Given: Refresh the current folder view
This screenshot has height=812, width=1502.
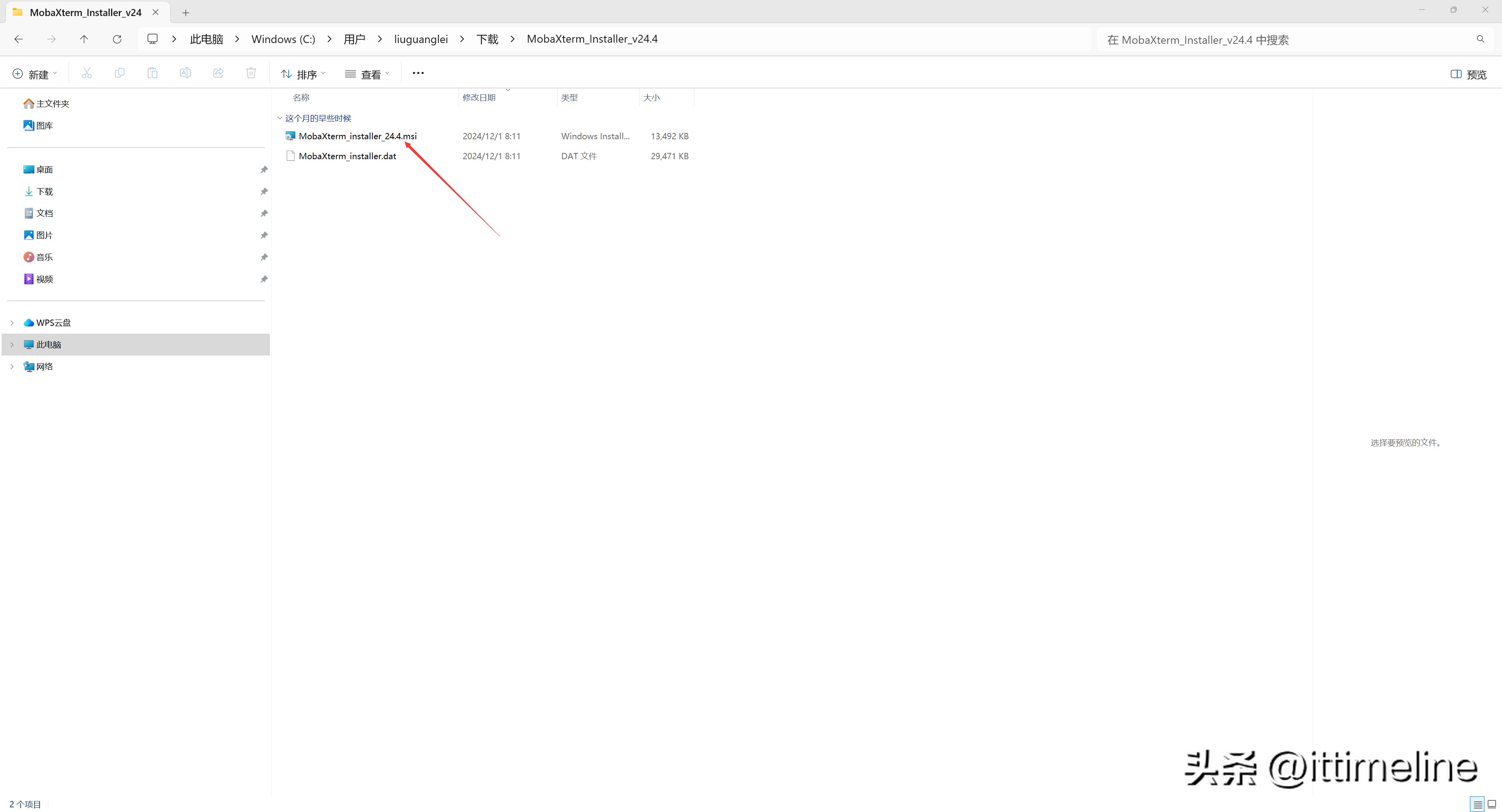Looking at the screenshot, I should 117,39.
